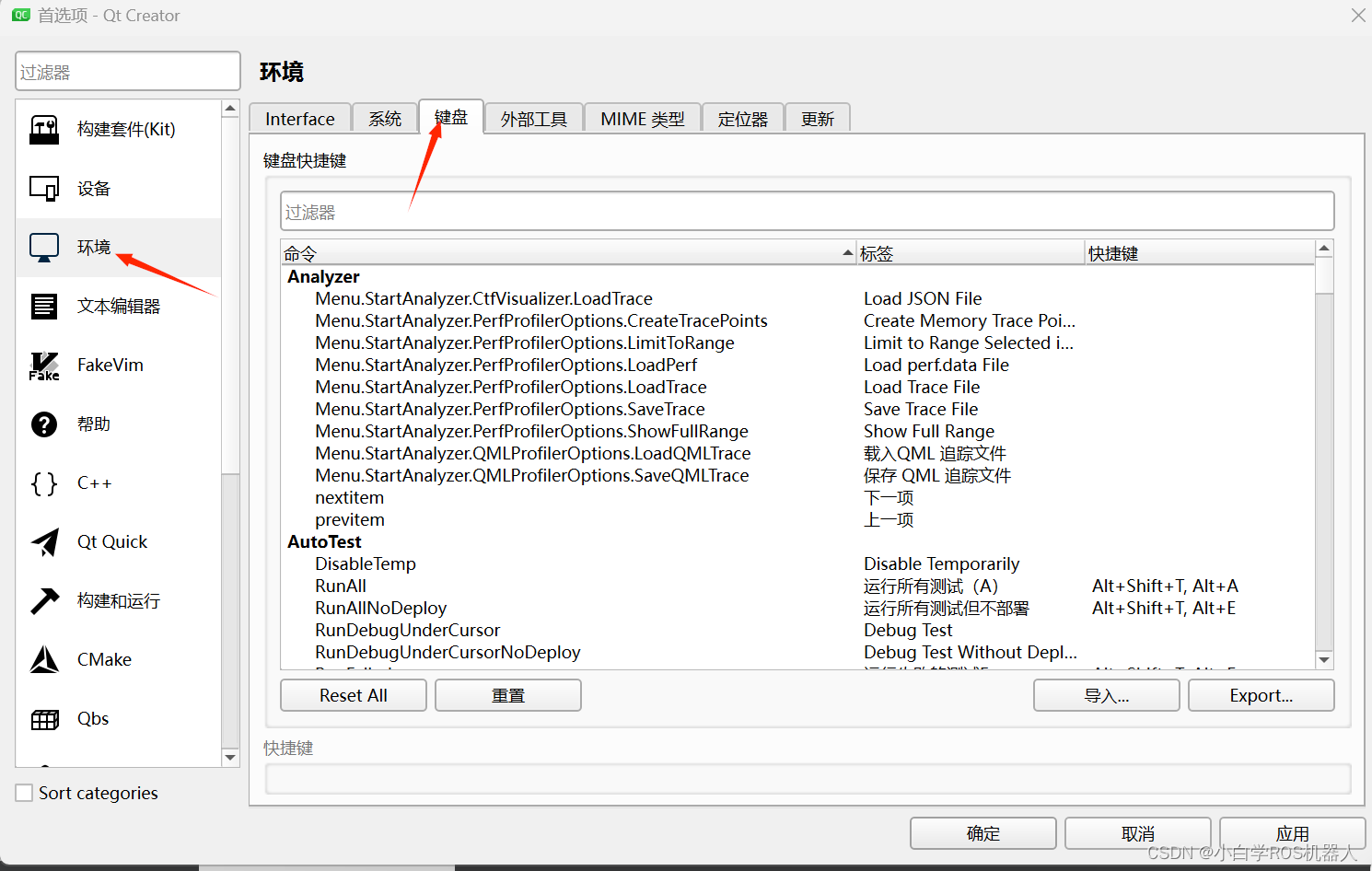1372x871 pixels.
Task: Select PerfProfilerOptions.ShowFullRange row
Action: tap(797, 431)
